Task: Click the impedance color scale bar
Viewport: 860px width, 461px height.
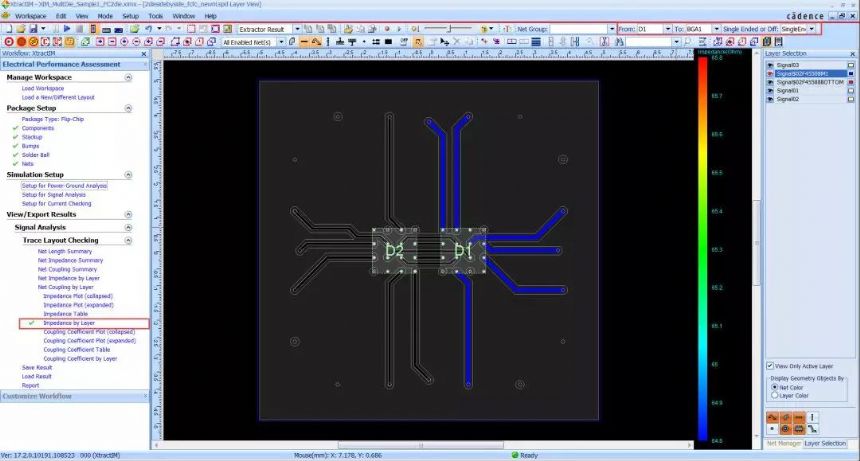Action: 703,248
